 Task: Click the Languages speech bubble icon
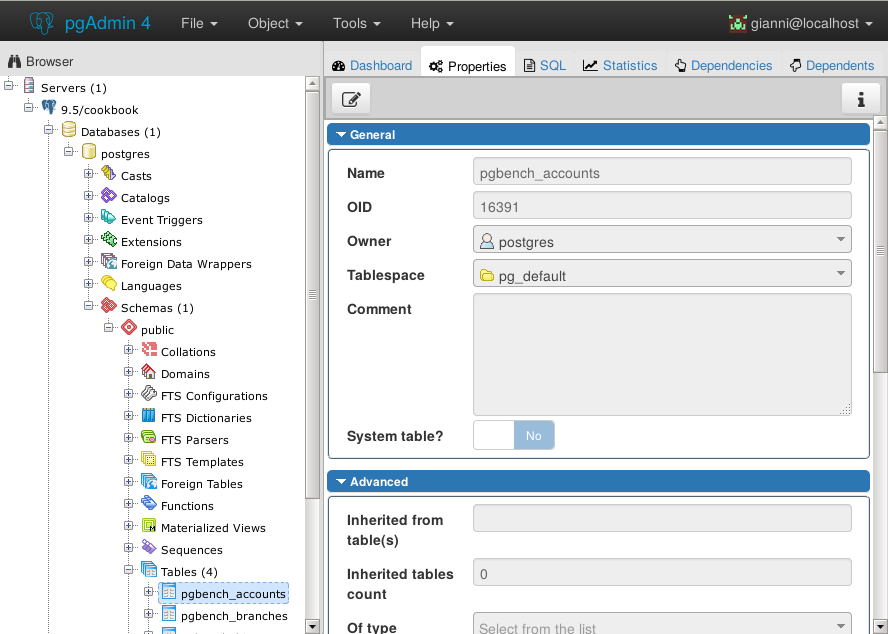click(109, 284)
